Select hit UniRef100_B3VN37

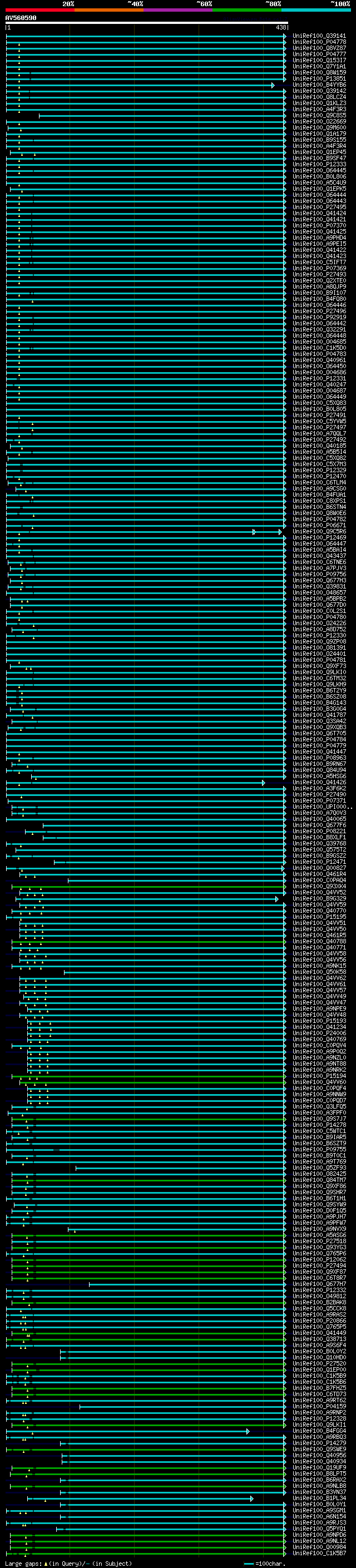[319, 1492]
